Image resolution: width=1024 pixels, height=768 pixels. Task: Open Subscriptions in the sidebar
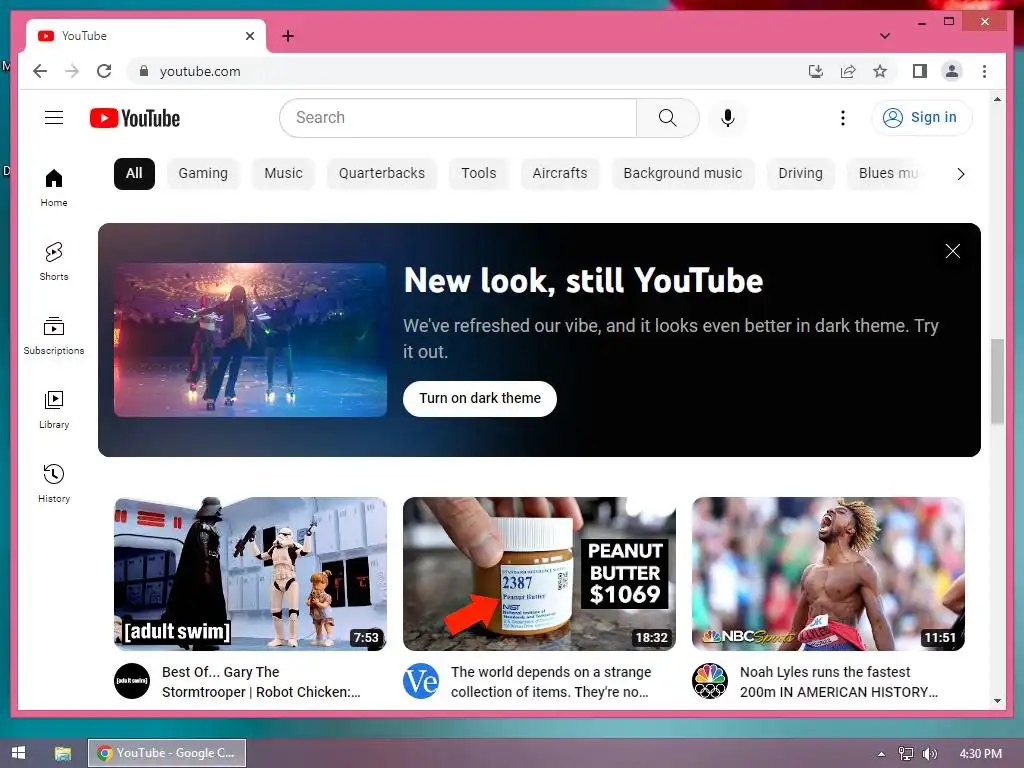[x=54, y=336]
